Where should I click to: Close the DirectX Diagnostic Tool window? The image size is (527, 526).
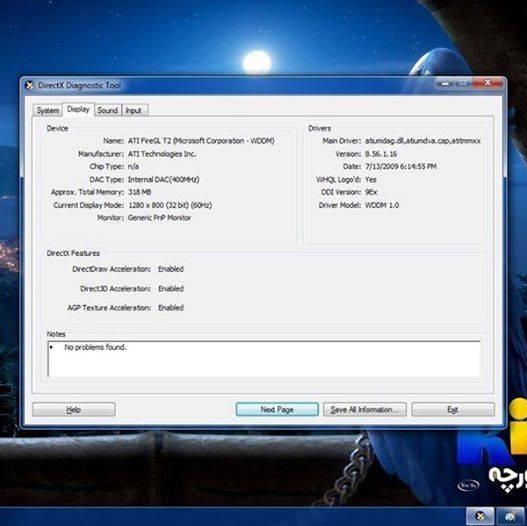click(488, 83)
